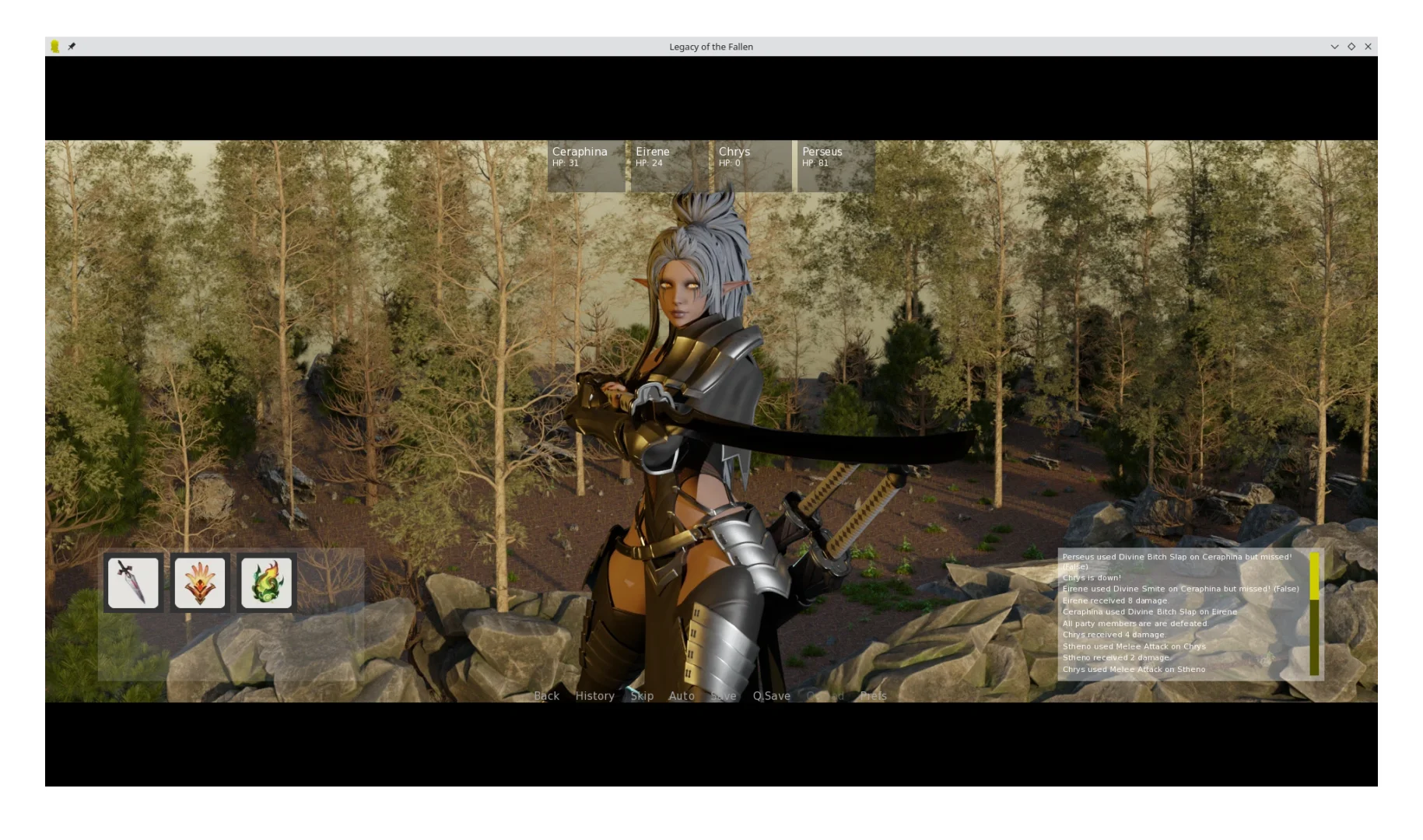Choose the Chrys panel showing HP 0
Image resolution: width=1423 pixels, height=840 pixels.
point(752,166)
